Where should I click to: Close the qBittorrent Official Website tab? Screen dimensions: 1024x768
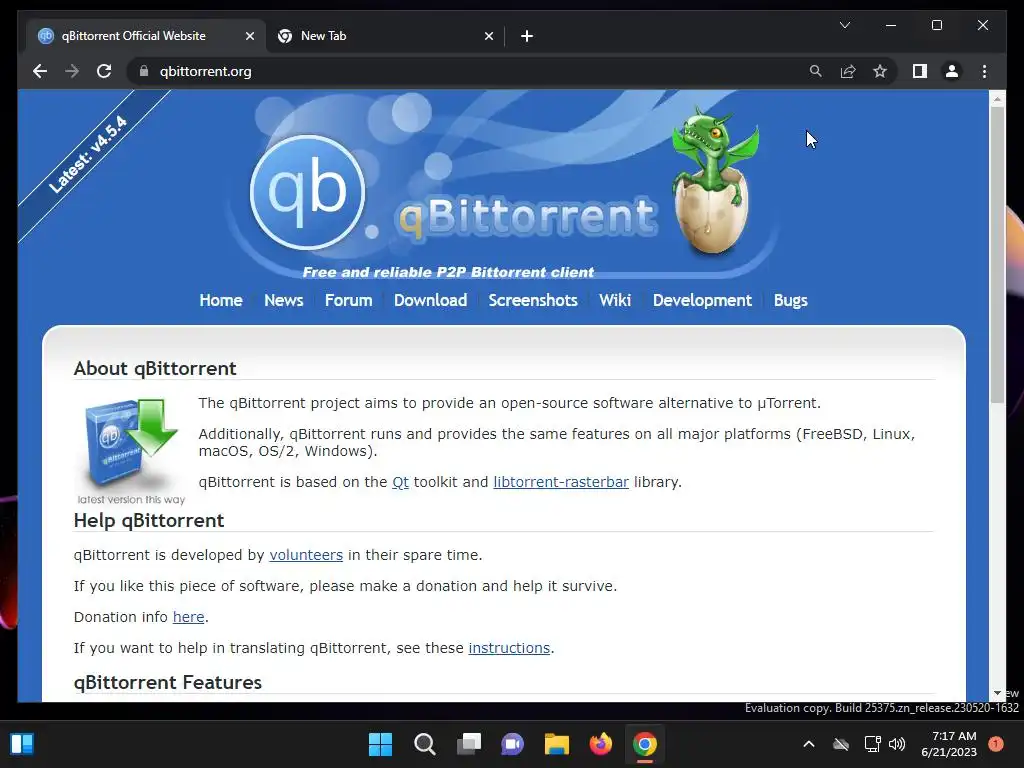[x=249, y=36]
